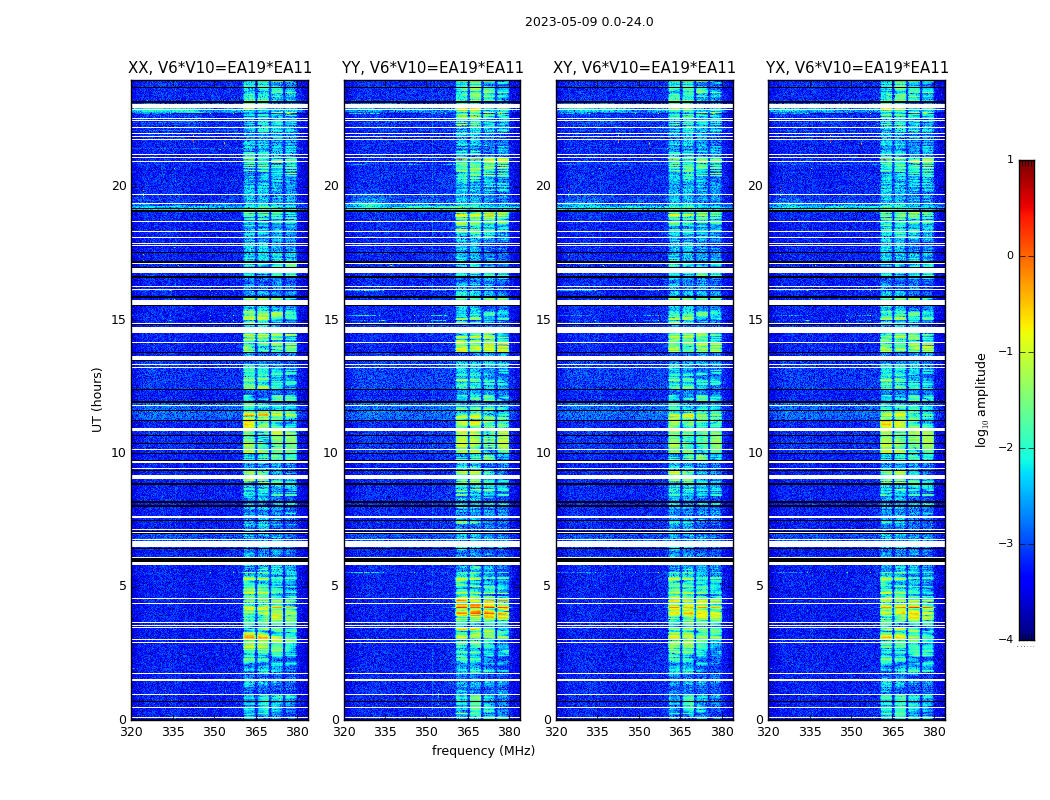Click the 320 tick under XY panel
The image size is (1050, 800).
point(556,732)
